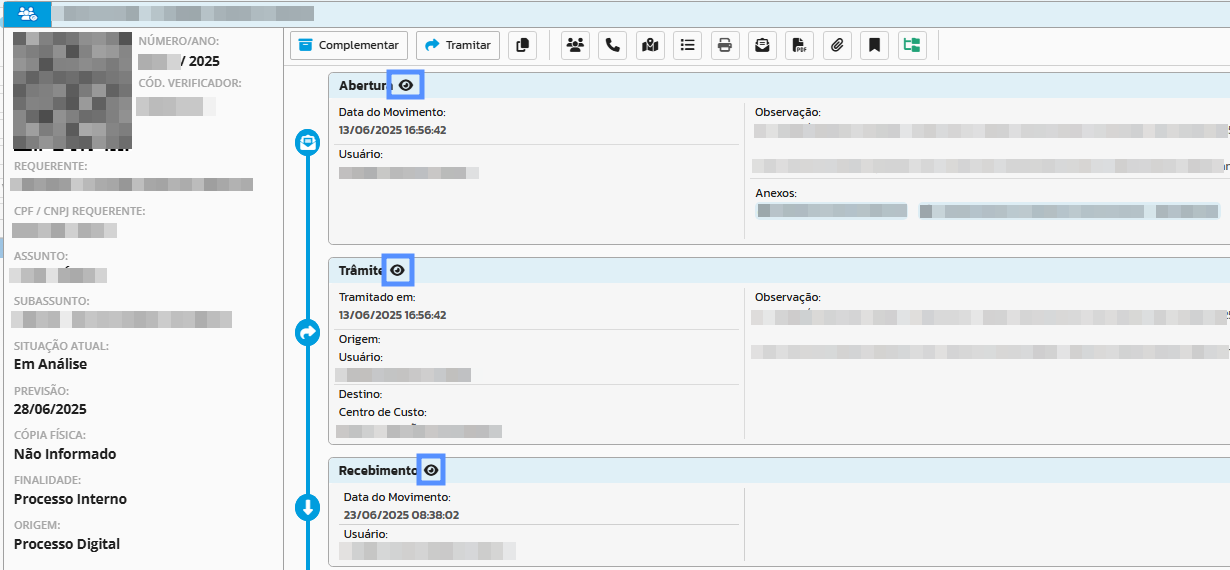Click the Em Análise status text
The image size is (1230, 570).
(50, 364)
